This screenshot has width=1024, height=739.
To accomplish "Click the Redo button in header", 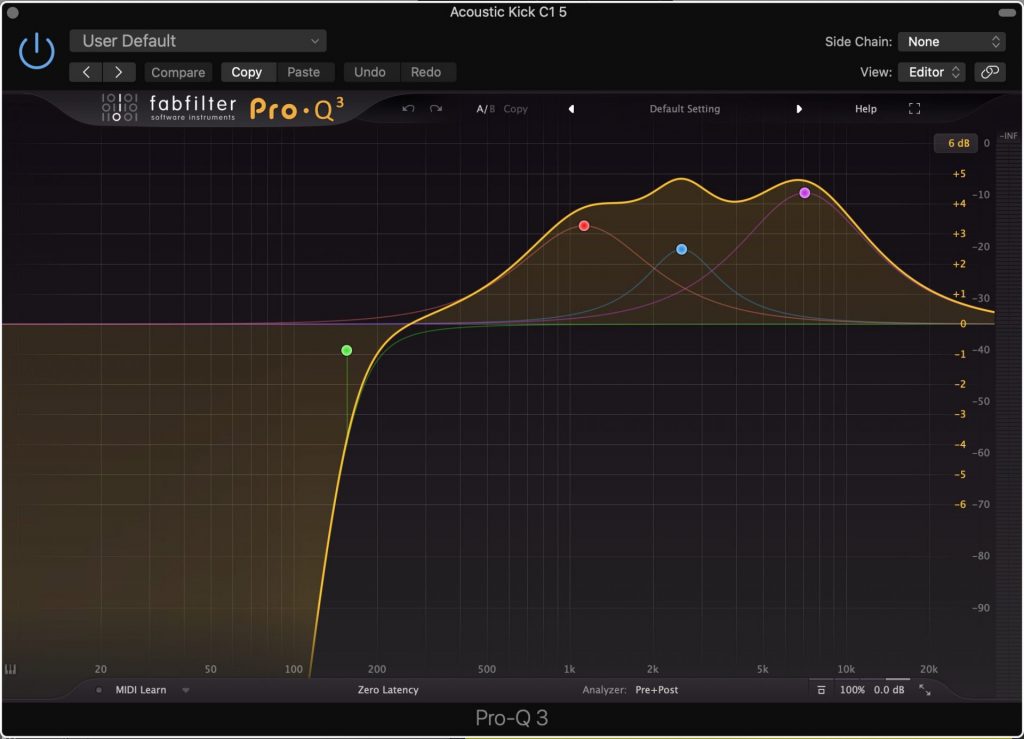I will coord(426,72).
